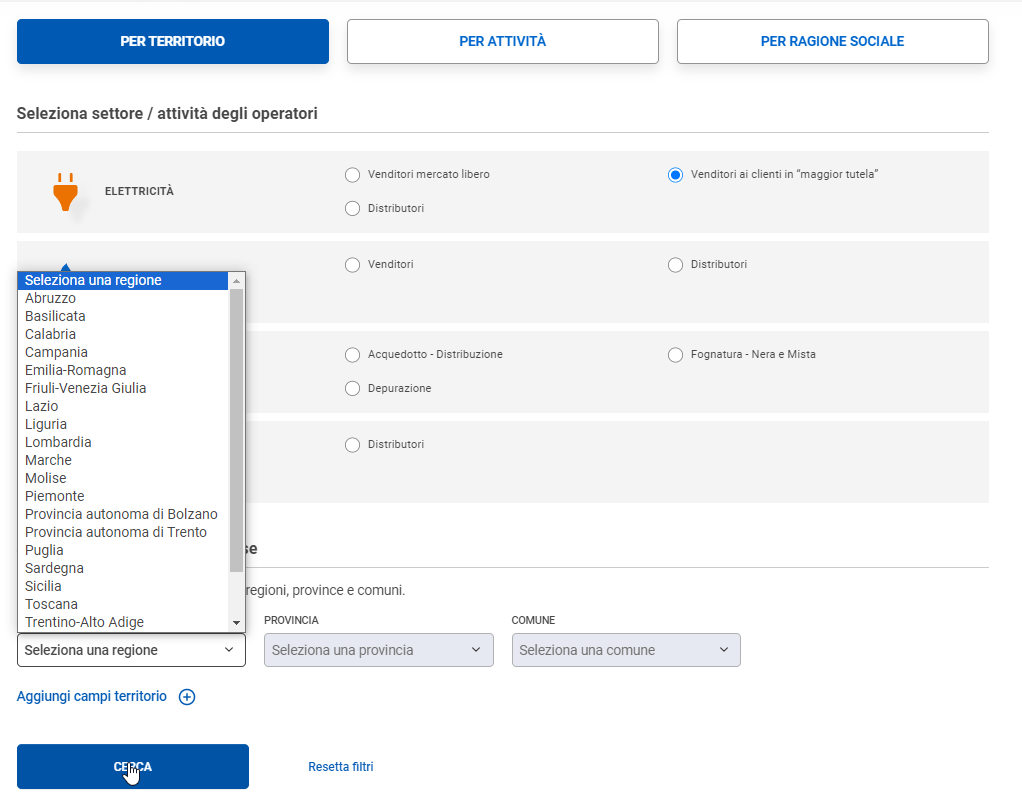
Task: Select Toscana from the region list
Action: pos(51,604)
